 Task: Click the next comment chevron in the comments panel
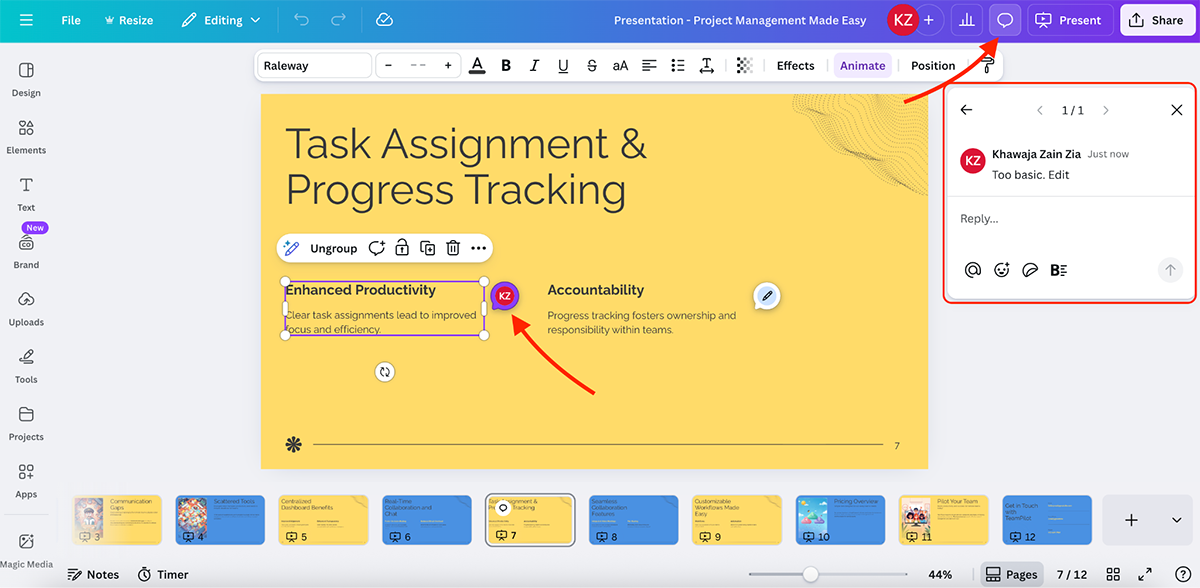(1105, 110)
